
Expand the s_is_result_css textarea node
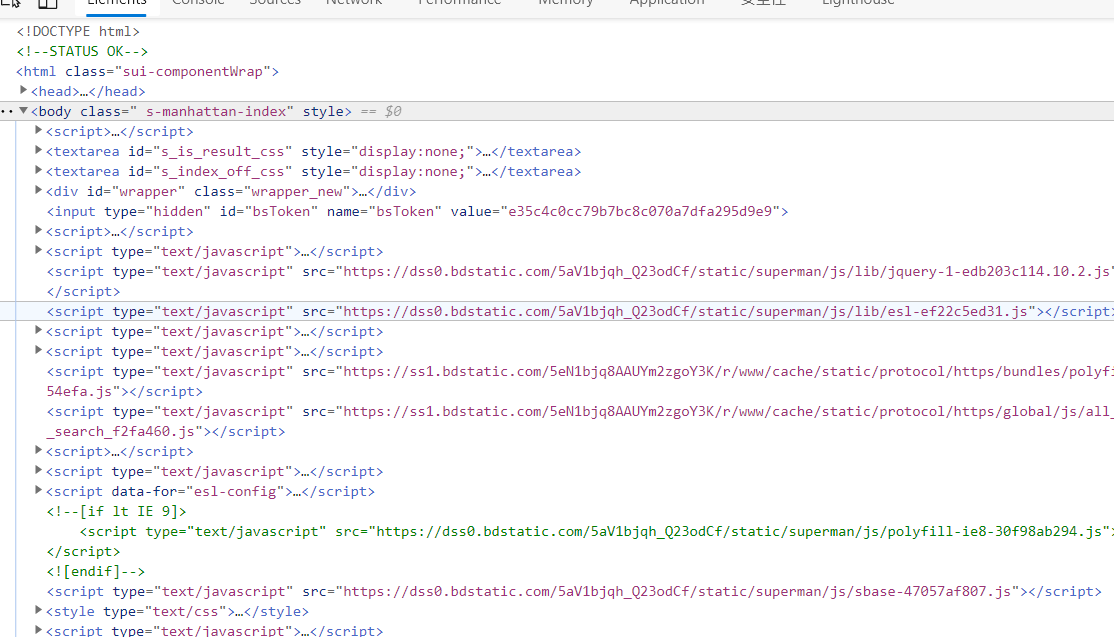(x=38, y=150)
